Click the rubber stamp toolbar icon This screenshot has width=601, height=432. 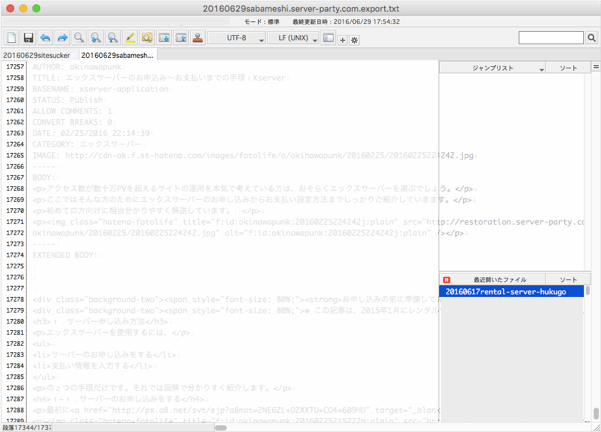pos(198,38)
